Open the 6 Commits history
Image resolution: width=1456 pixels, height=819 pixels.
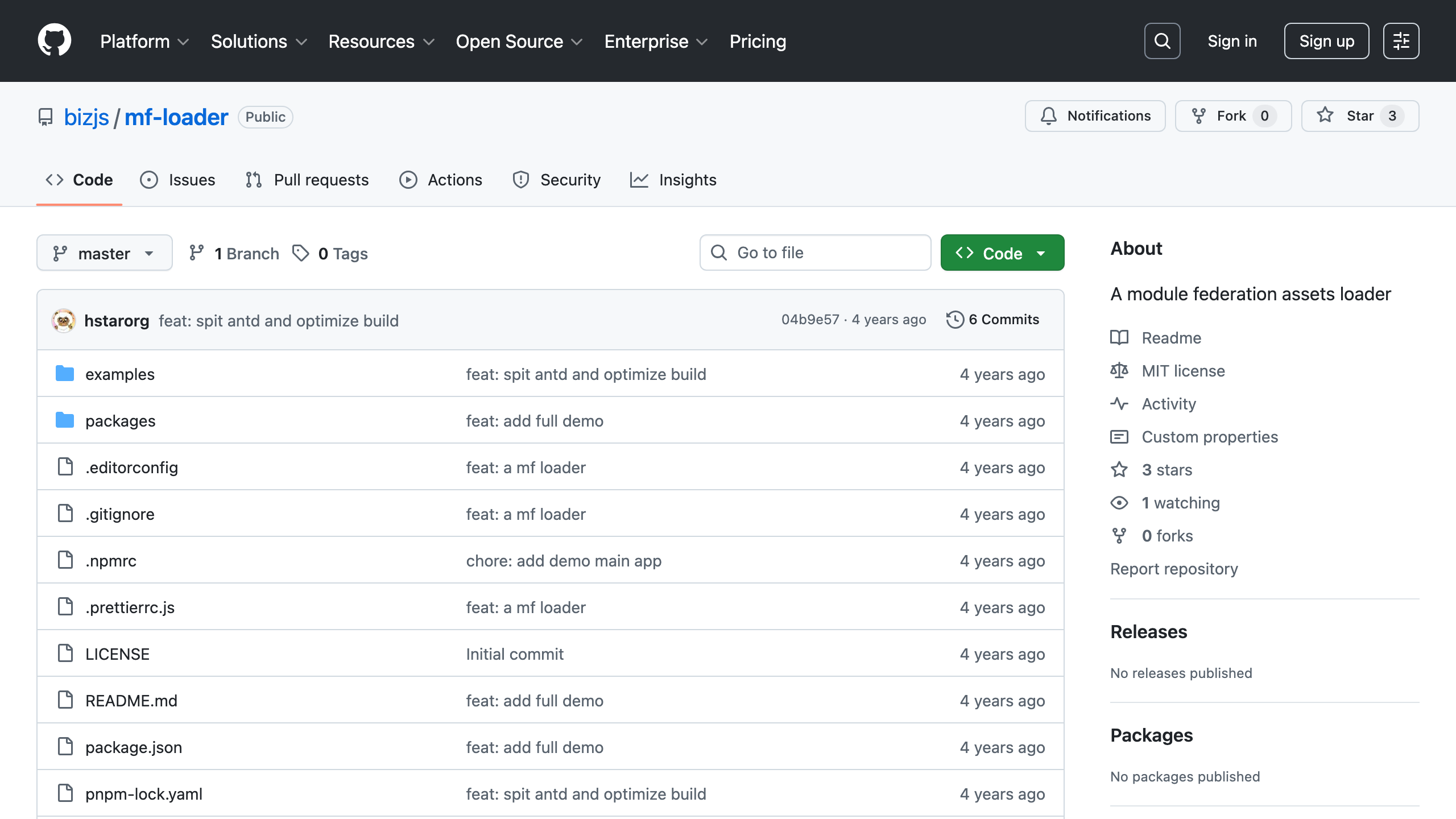993,320
